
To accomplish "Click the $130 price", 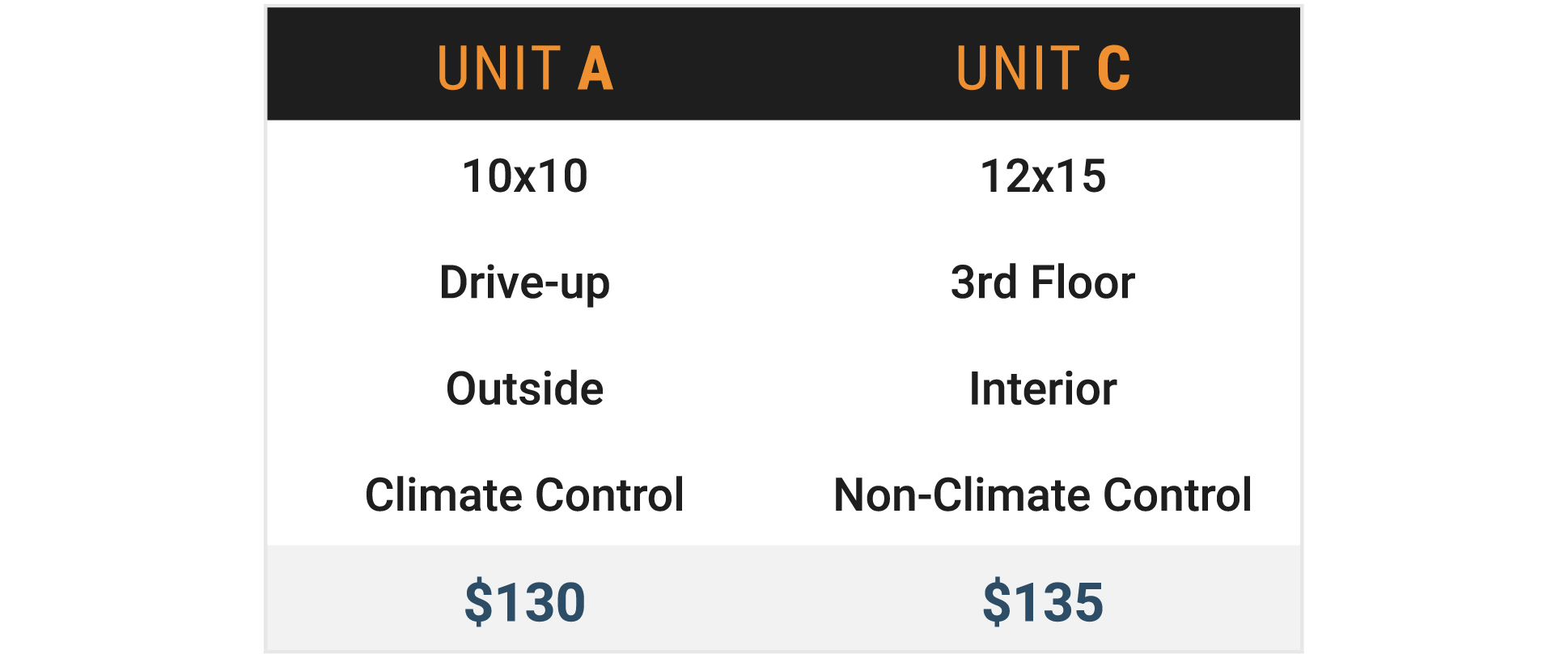I will 525,602.
